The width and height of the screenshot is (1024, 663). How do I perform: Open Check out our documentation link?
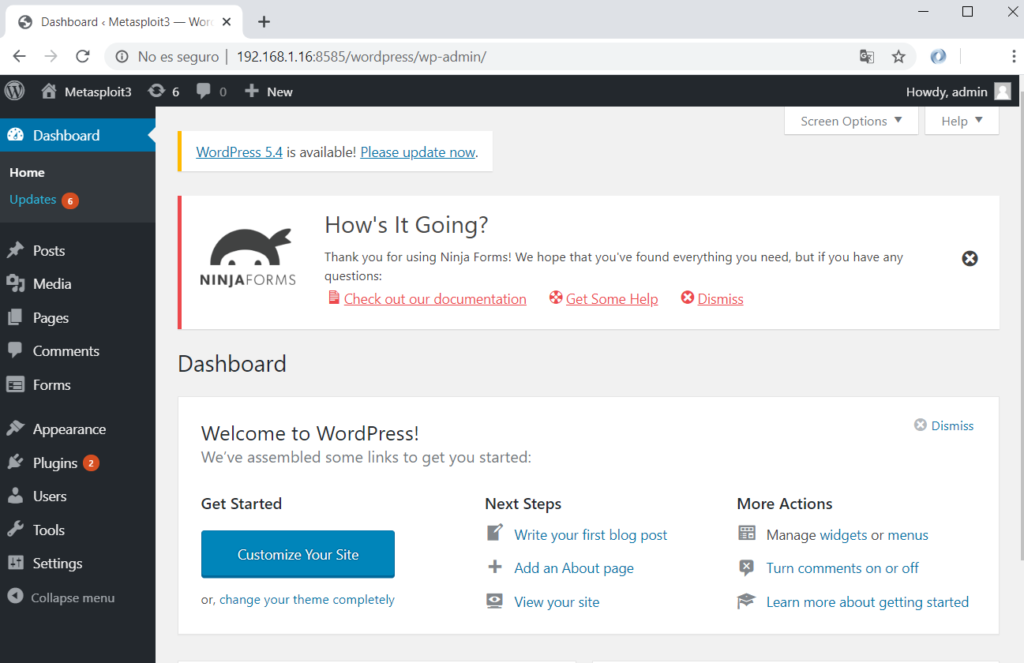(435, 299)
